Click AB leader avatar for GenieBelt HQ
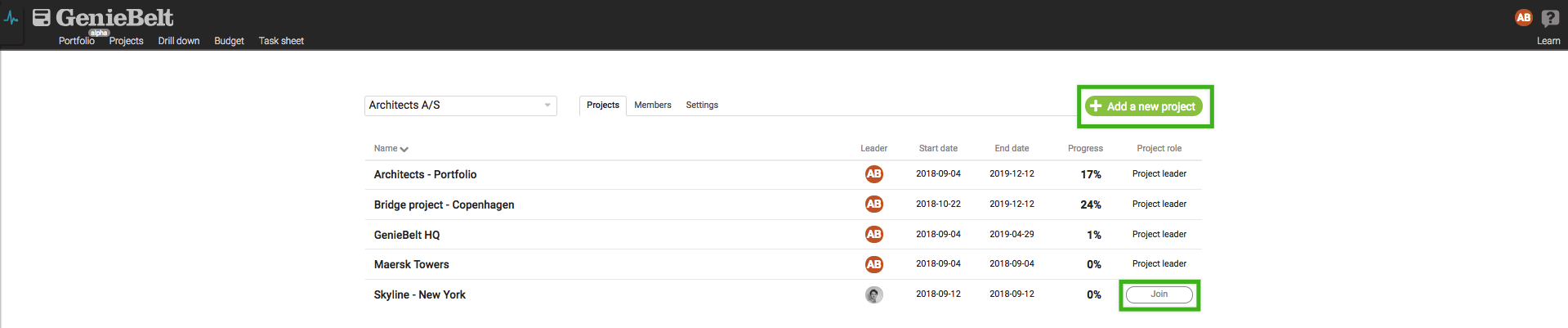This screenshot has width=1568, height=328. 873,235
